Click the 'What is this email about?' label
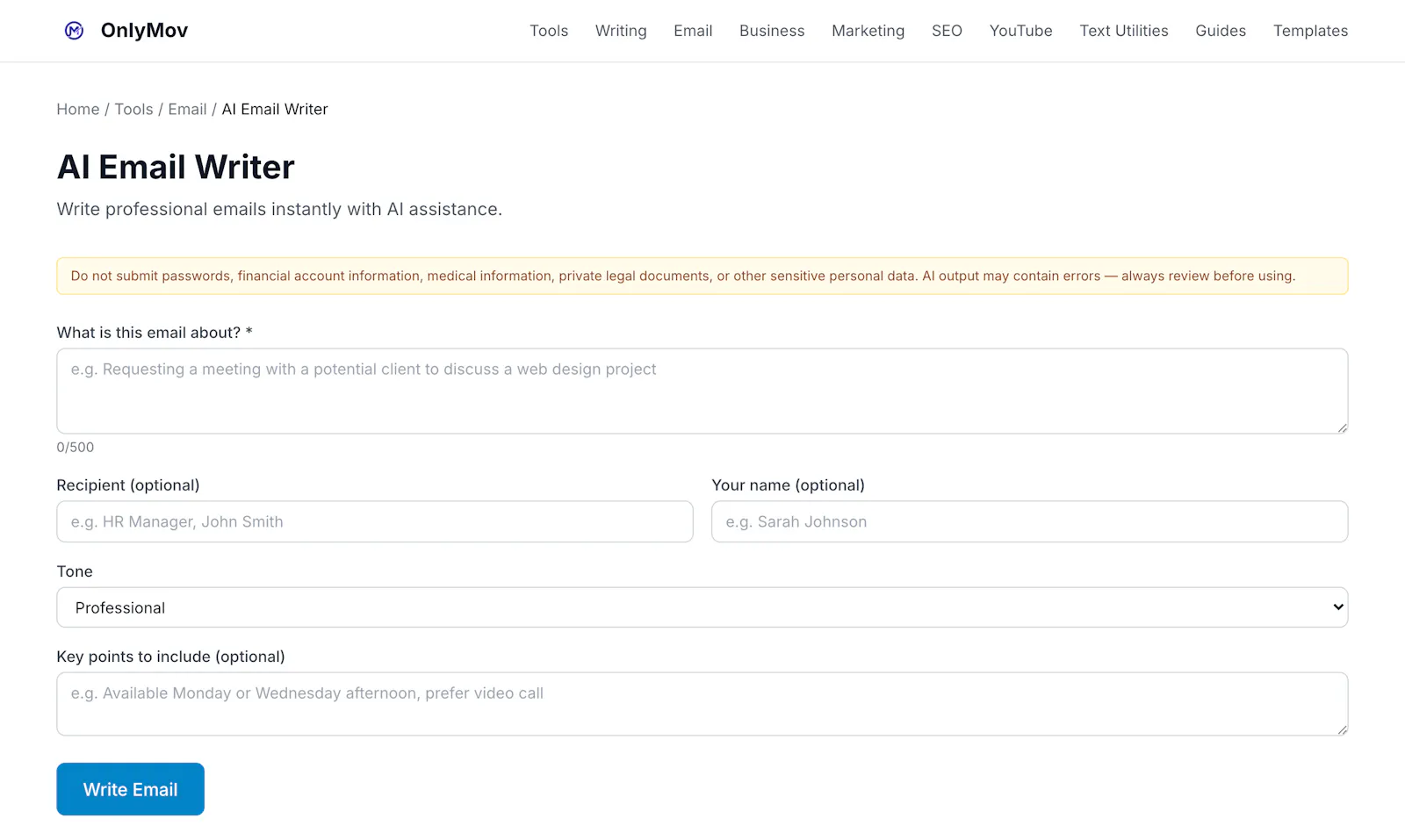This screenshot has height=840, width=1405. (x=155, y=333)
